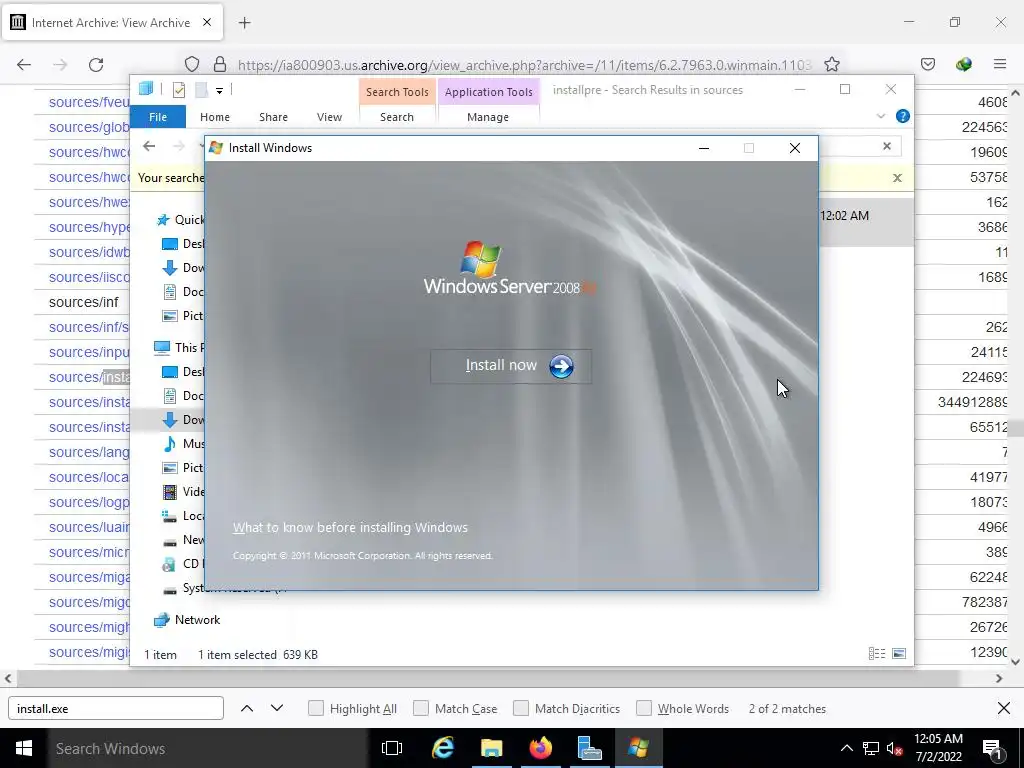Save to Pocket icon in Firefox
Image resolution: width=1024 pixels, height=768 pixels.
(x=928, y=64)
